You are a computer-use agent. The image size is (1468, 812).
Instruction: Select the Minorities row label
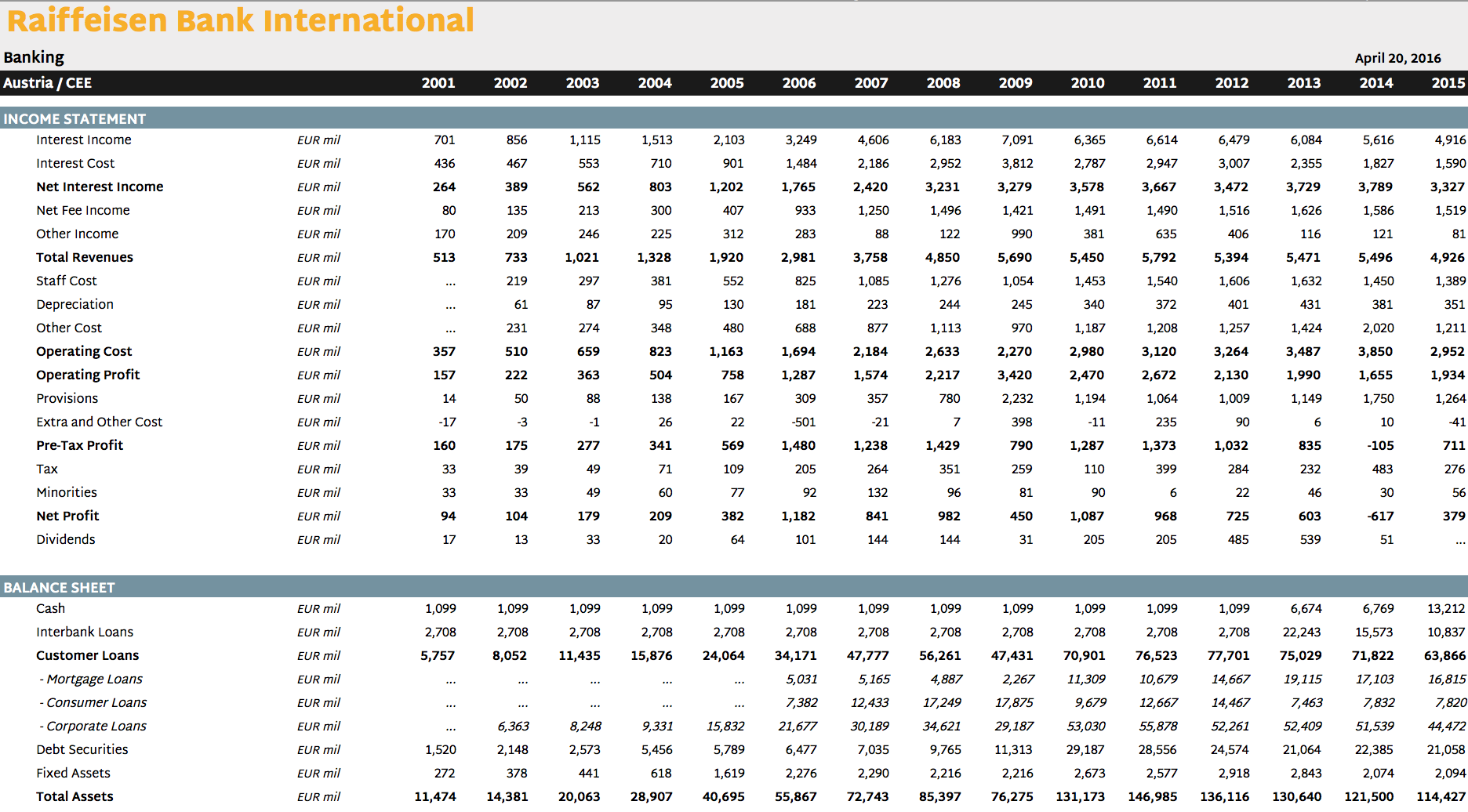(x=67, y=492)
